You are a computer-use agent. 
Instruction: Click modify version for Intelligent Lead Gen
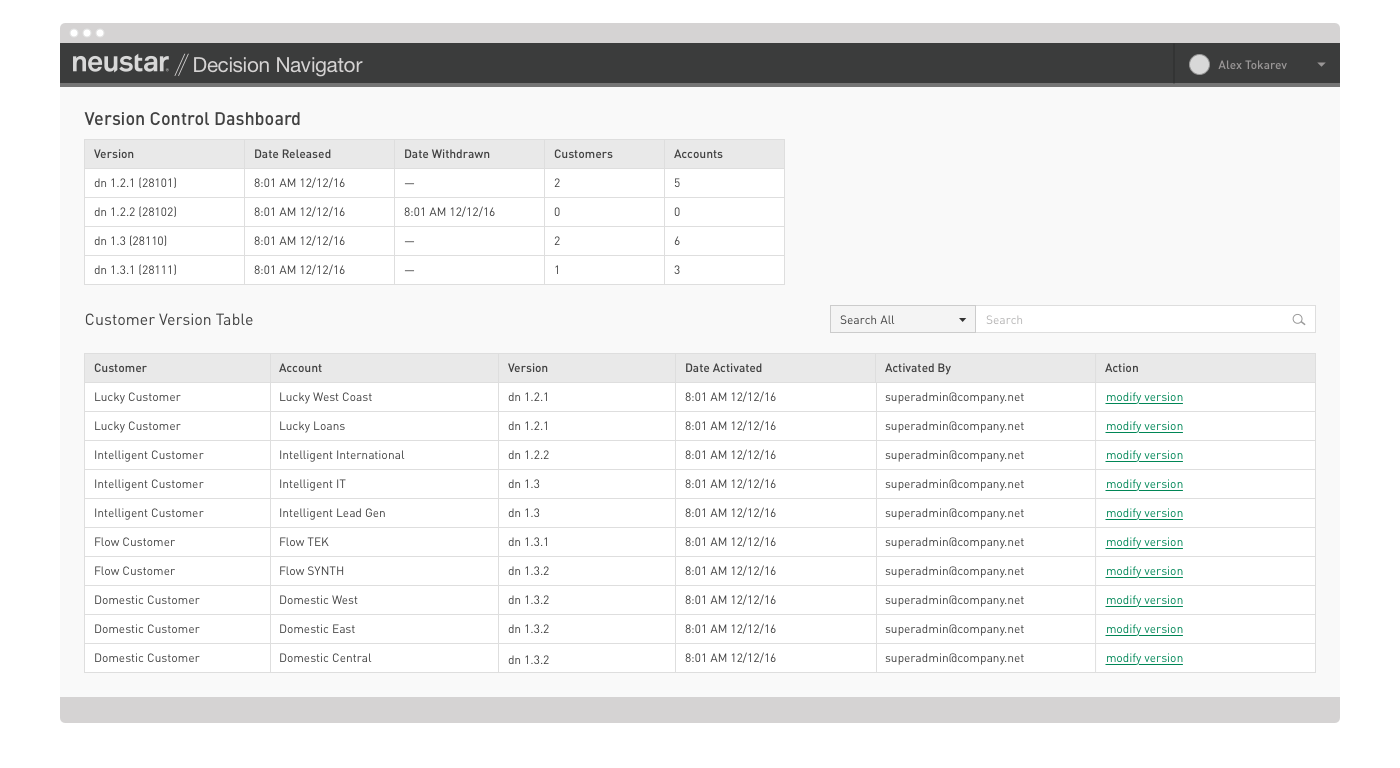[1144, 513]
